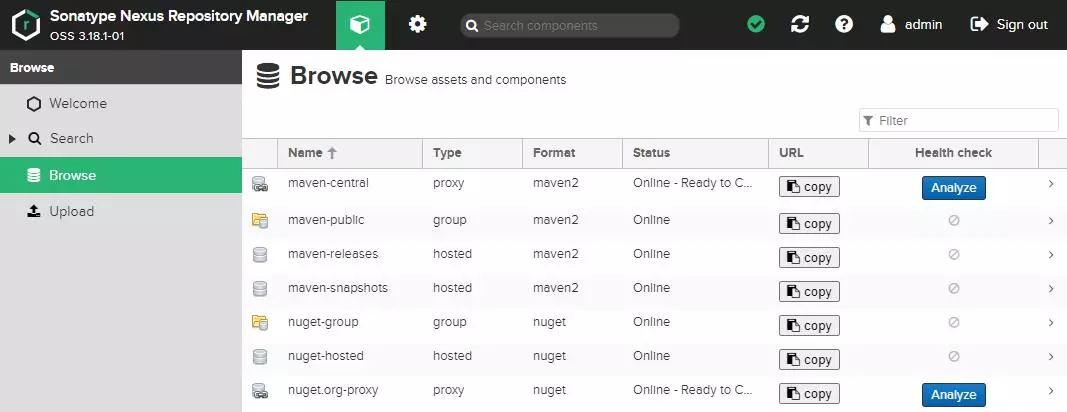This screenshot has width=1067, height=412.
Task: Open the Help question mark icon
Action: [844, 24]
